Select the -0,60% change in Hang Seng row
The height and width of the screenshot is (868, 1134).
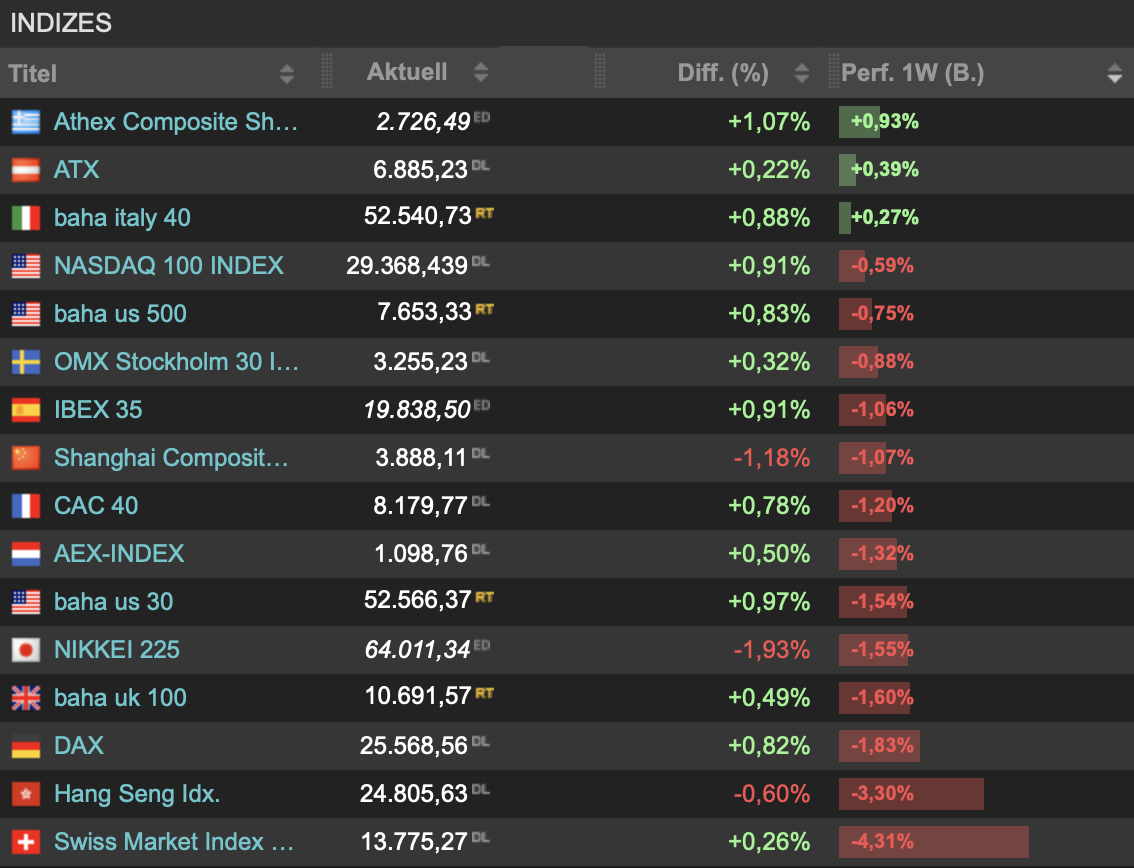coord(772,794)
